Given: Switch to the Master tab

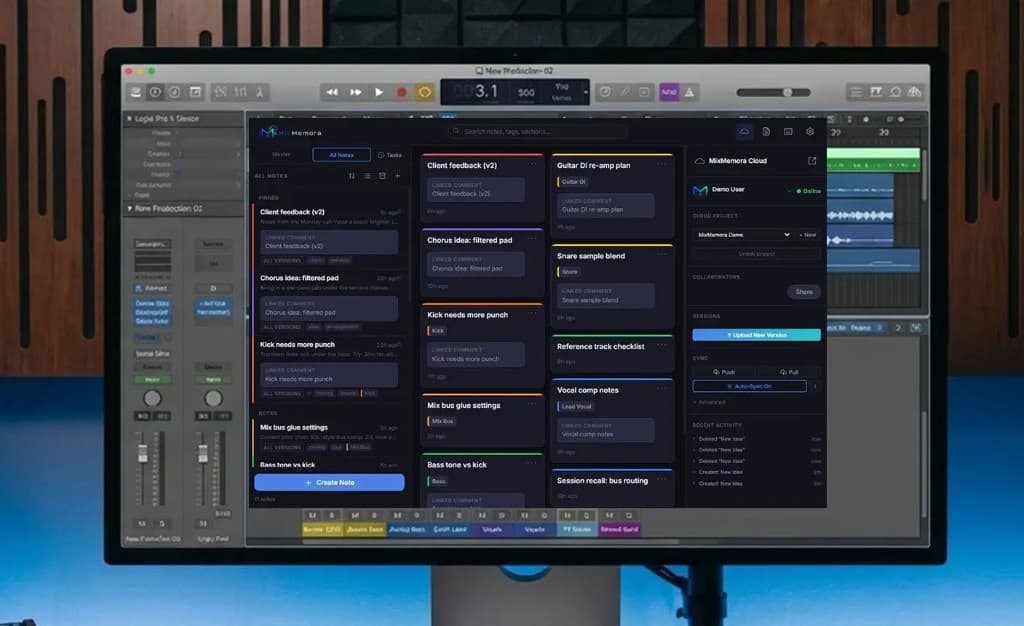Looking at the screenshot, I should pos(281,155).
